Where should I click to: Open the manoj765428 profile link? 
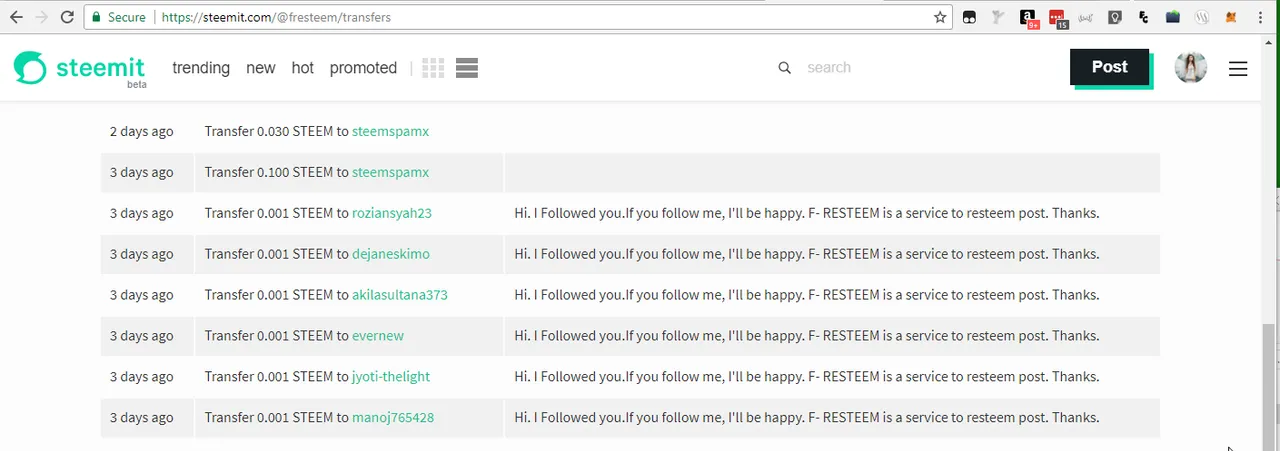393,418
